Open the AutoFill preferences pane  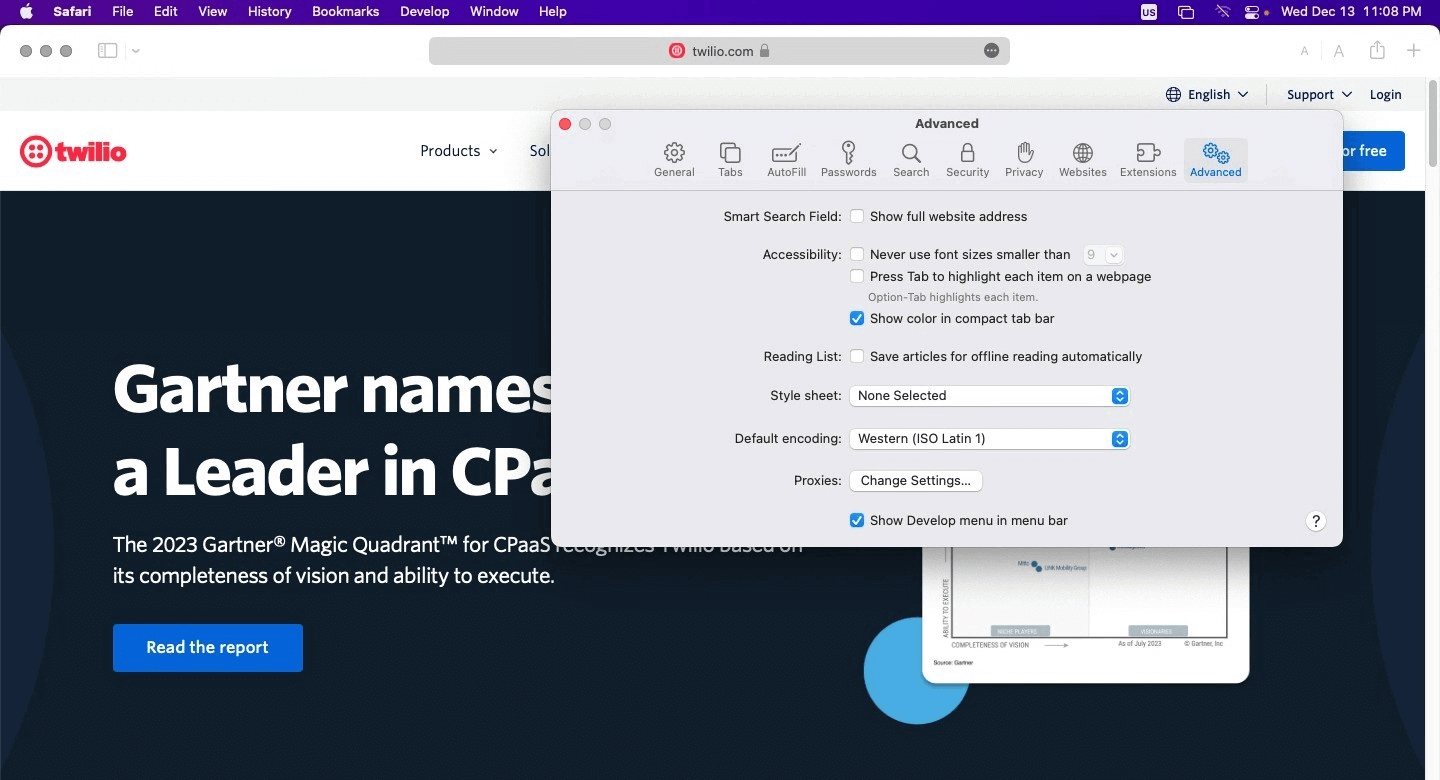click(x=786, y=160)
